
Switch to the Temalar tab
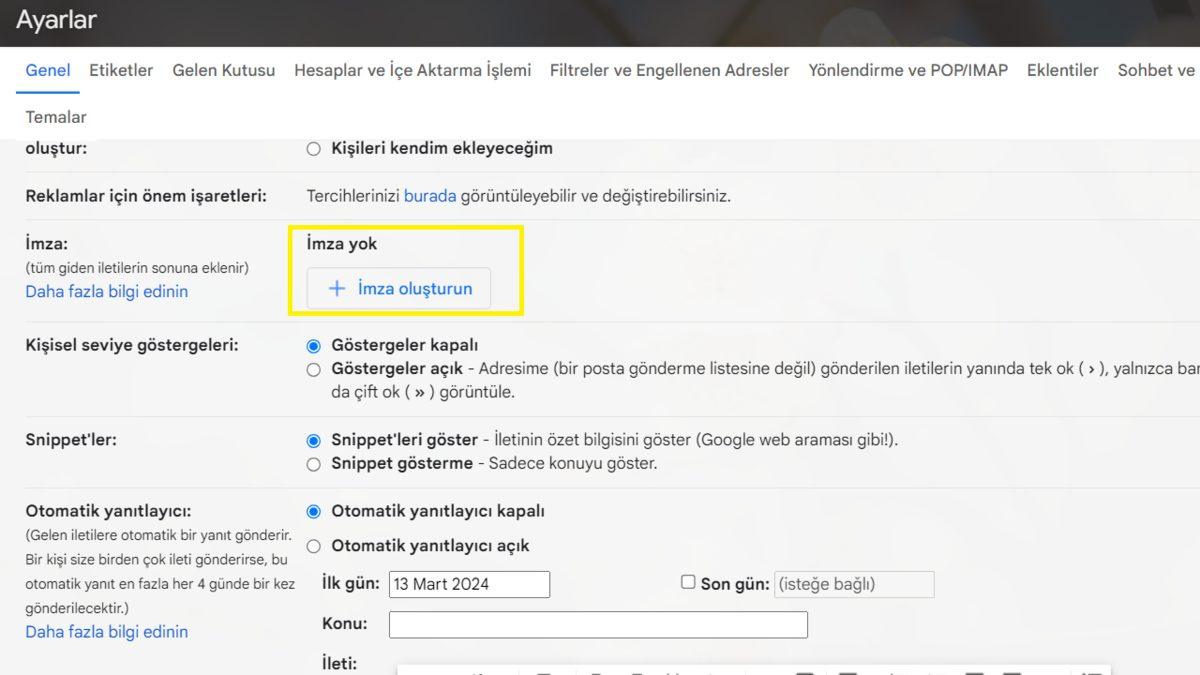point(55,116)
